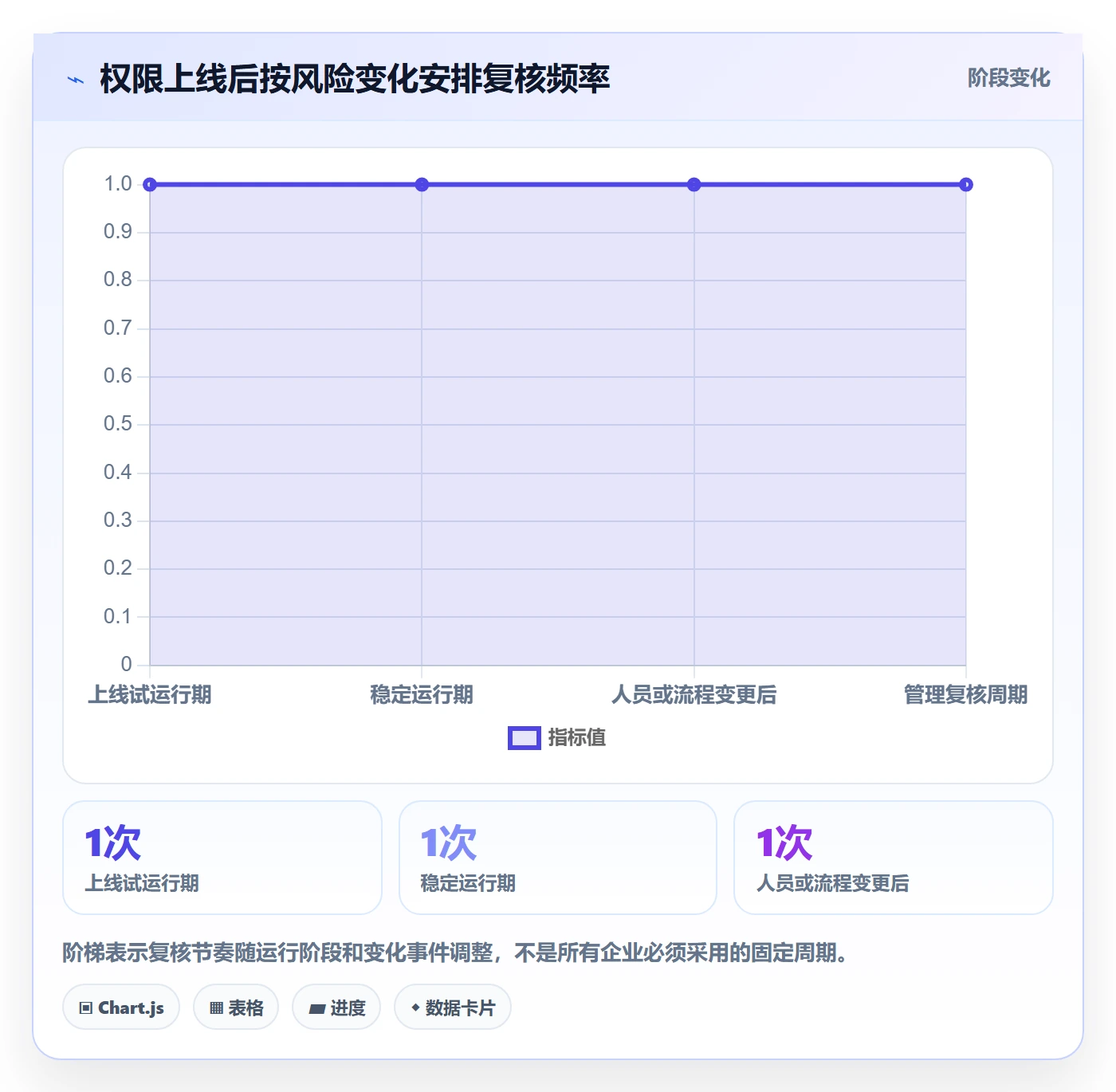Click the 指标值 legend label
The height and width of the screenshot is (1092, 1116).
[577, 738]
